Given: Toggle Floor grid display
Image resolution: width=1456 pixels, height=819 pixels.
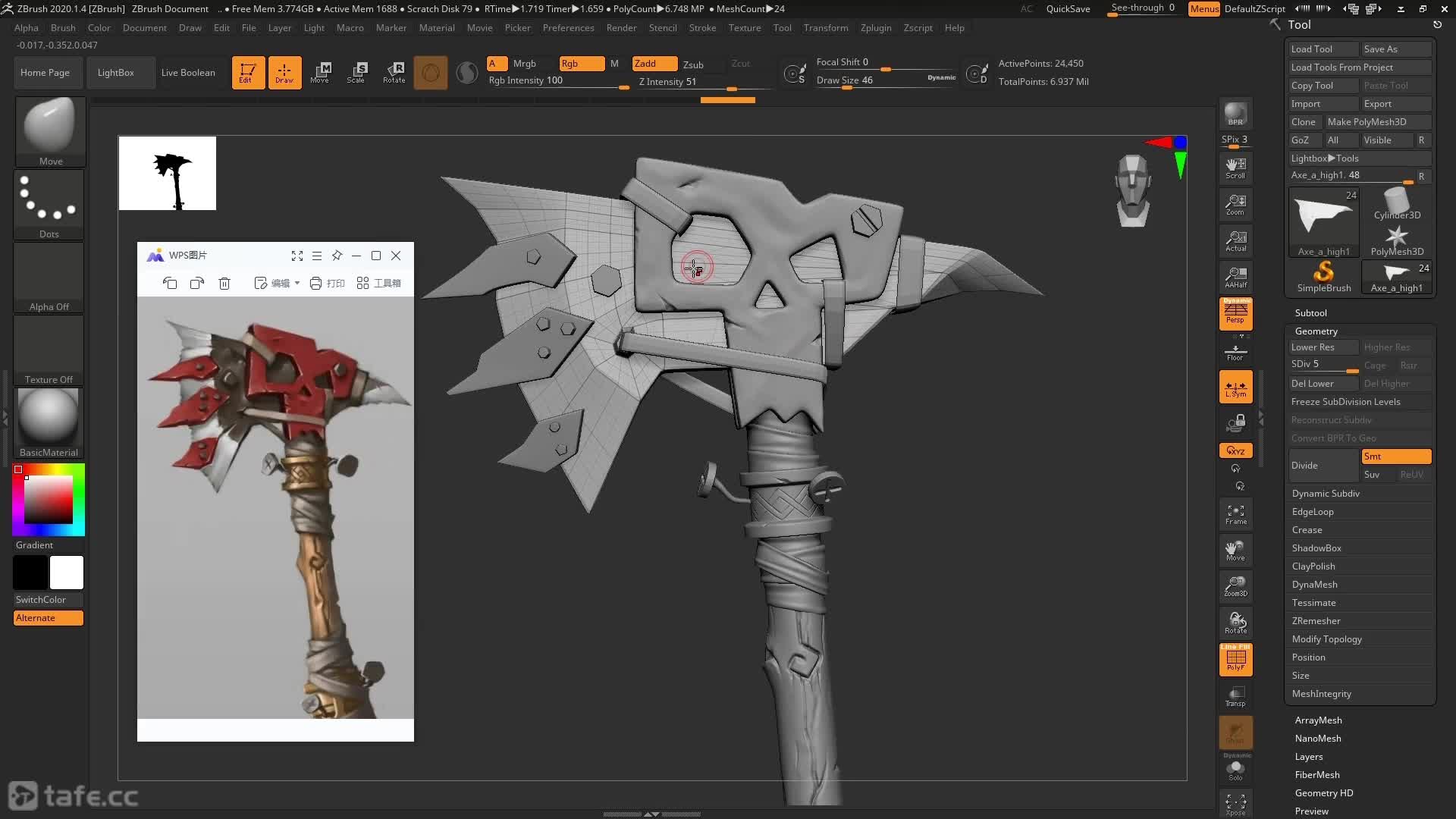Looking at the screenshot, I should [1235, 353].
